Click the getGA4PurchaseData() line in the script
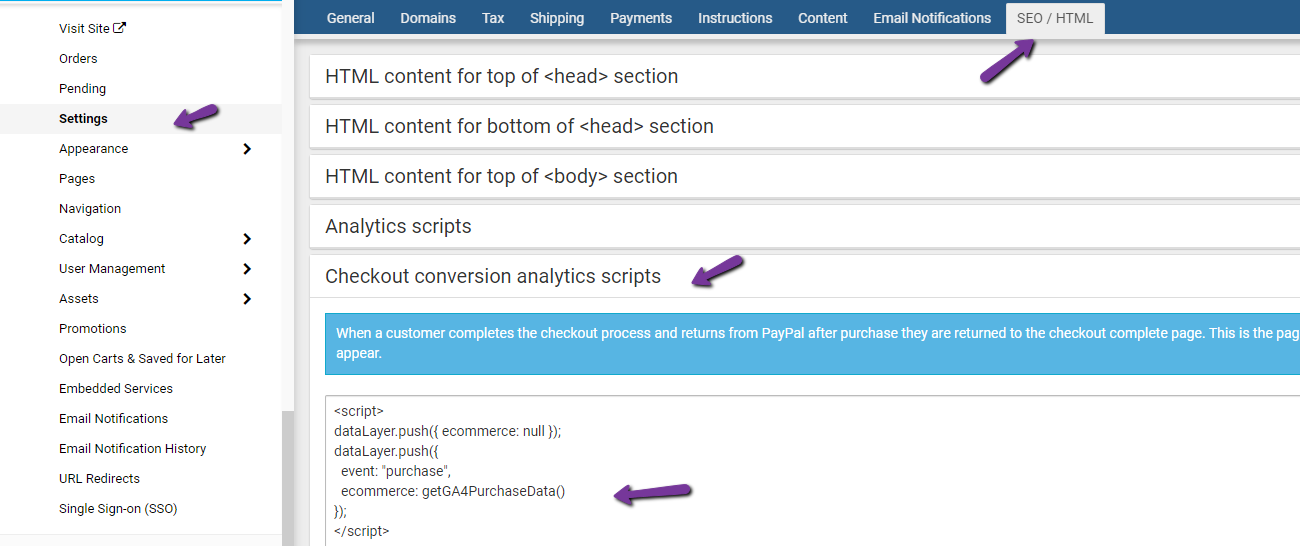 (x=453, y=491)
